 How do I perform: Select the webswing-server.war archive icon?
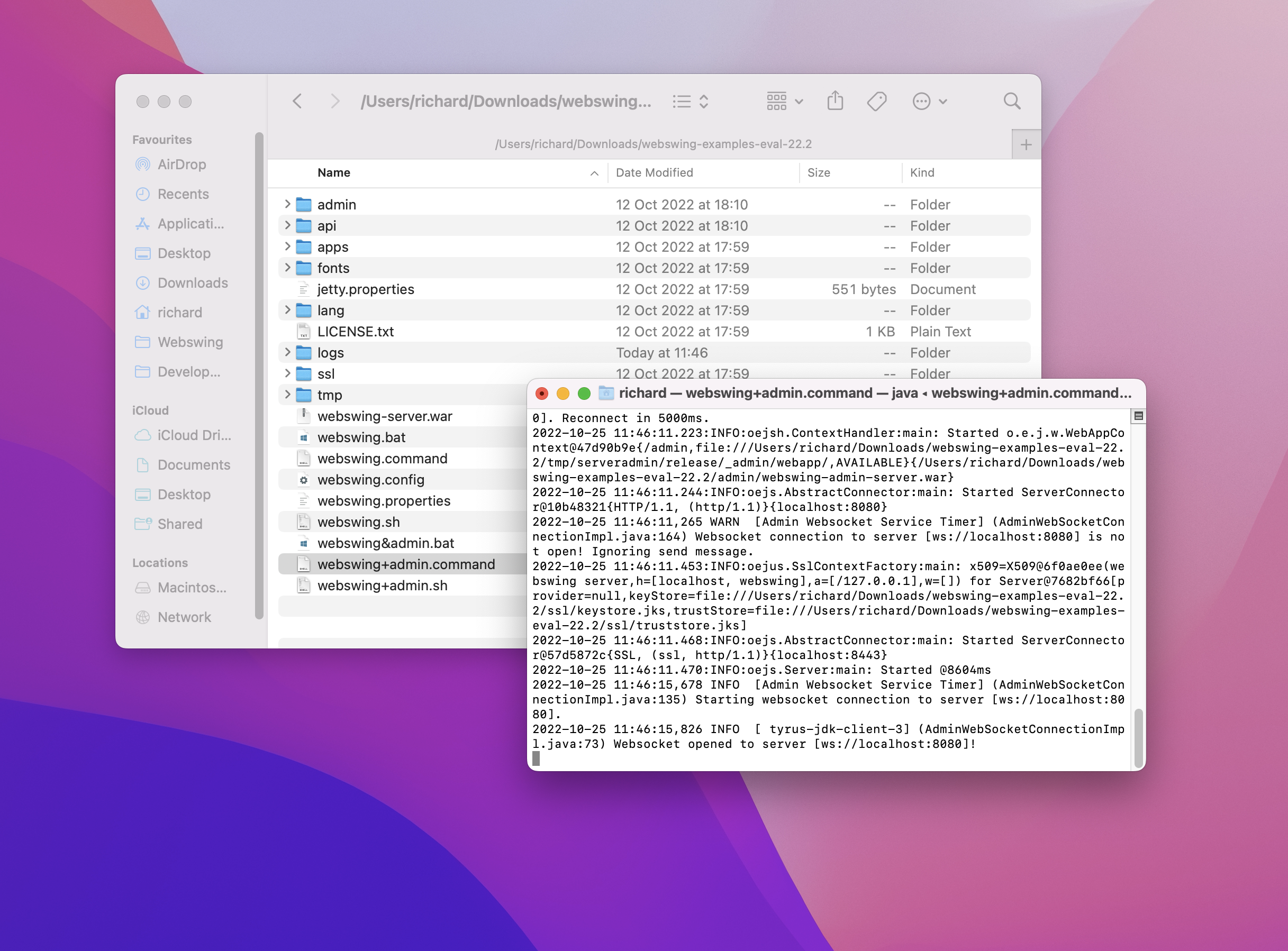click(x=303, y=416)
